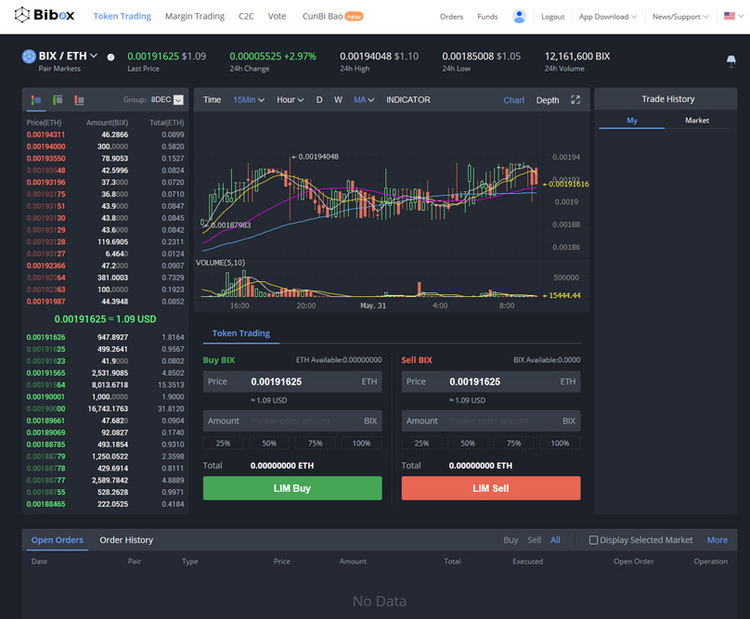The image size is (750, 619).
Task: Click sell order price 0.00194000
Action: point(46,147)
